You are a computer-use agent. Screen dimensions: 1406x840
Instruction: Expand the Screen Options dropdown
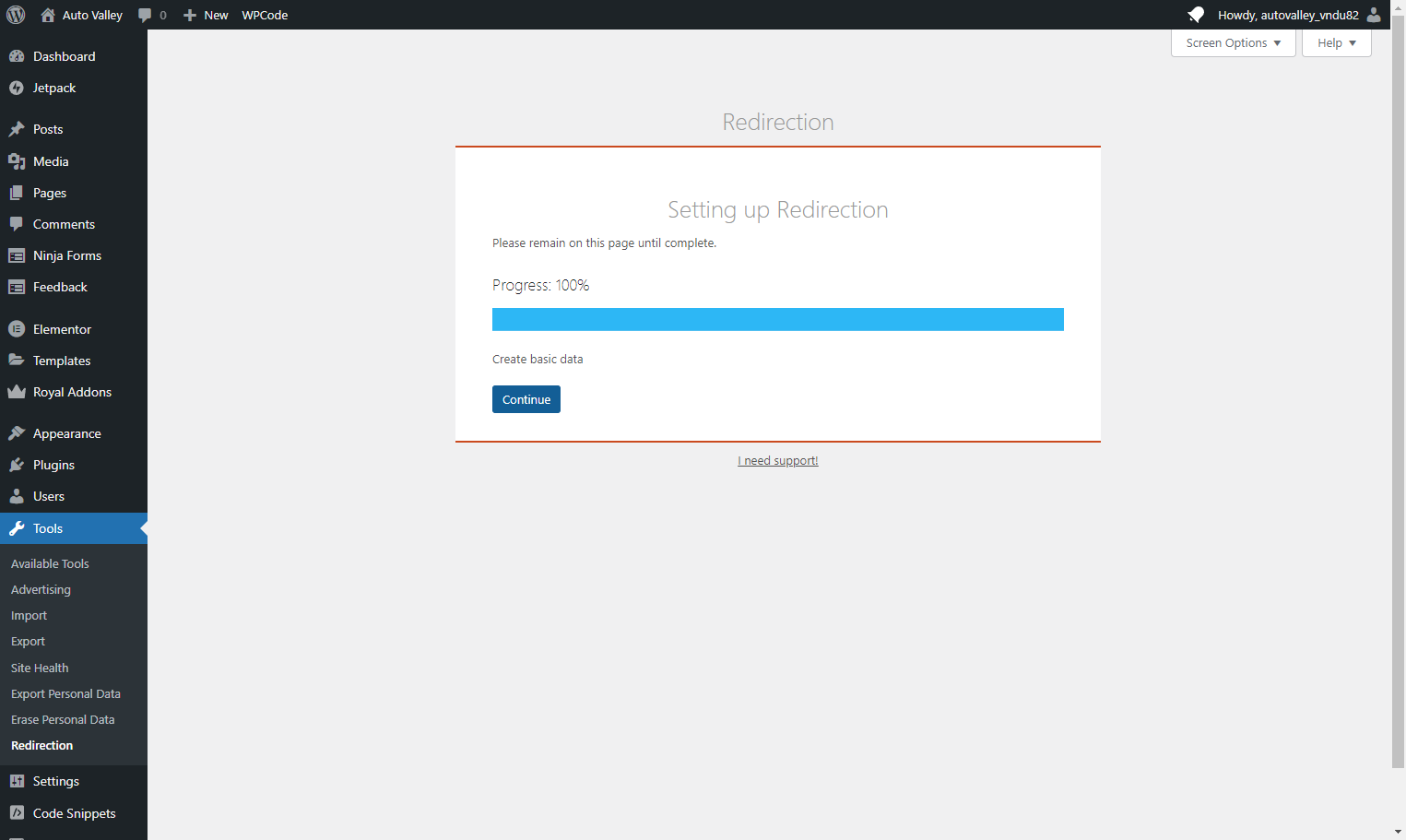[1234, 43]
